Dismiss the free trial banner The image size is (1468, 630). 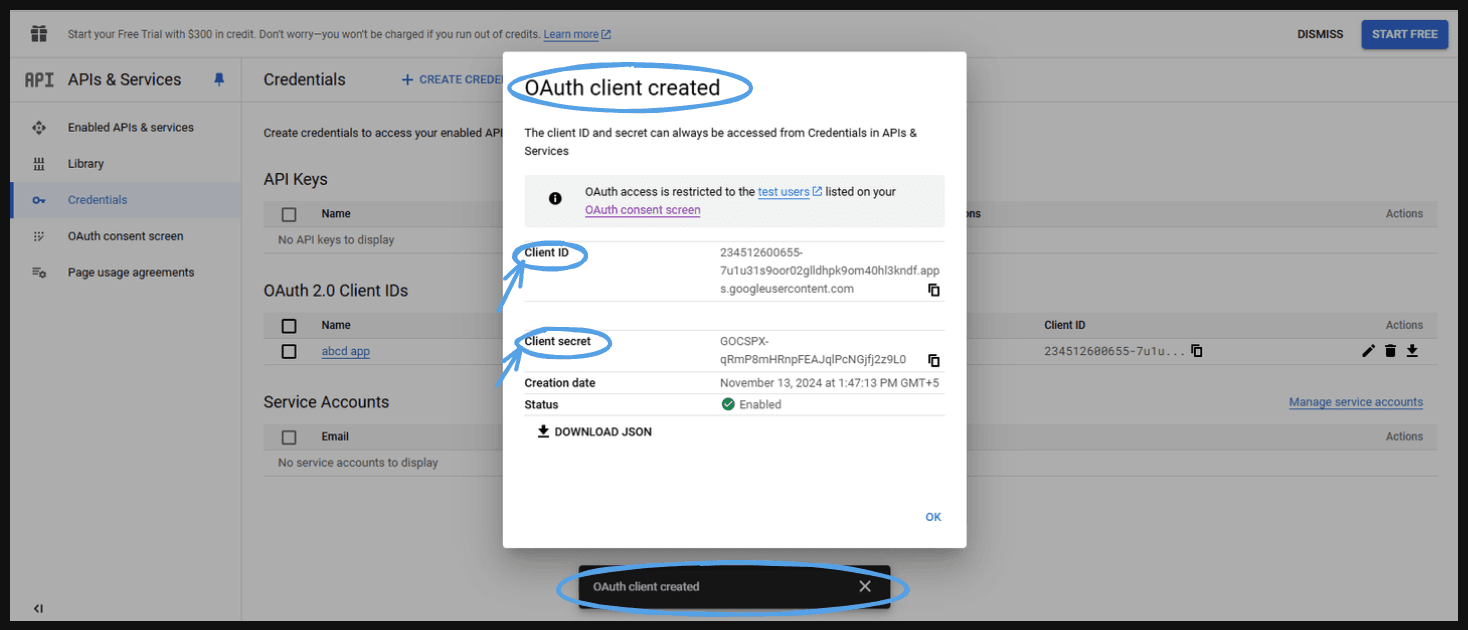pos(1320,34)
